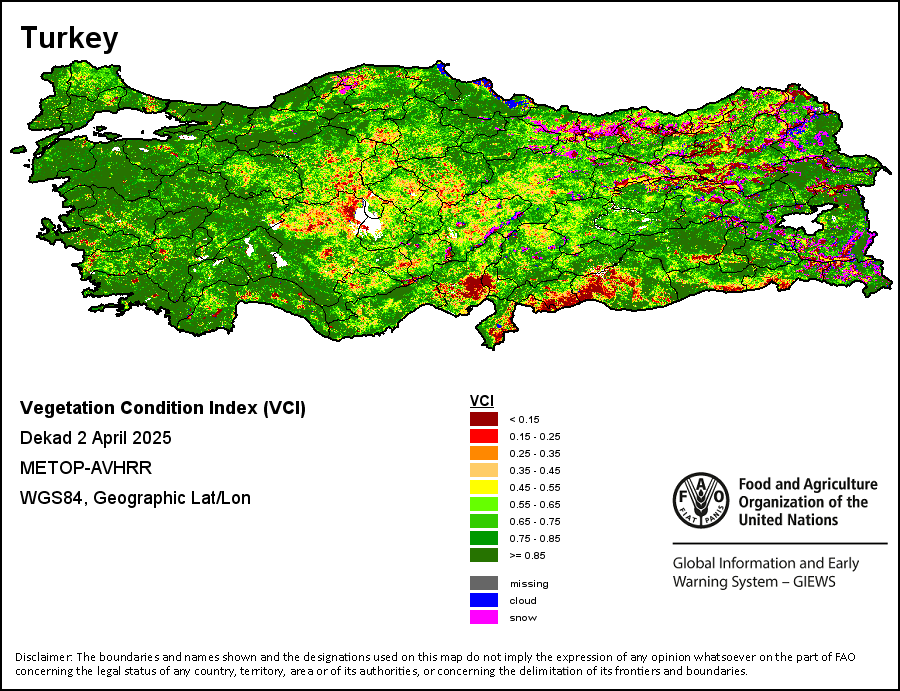
Task: Click the lime '0.55 - 0.65' legend swatch
Action: pos(484,504)
